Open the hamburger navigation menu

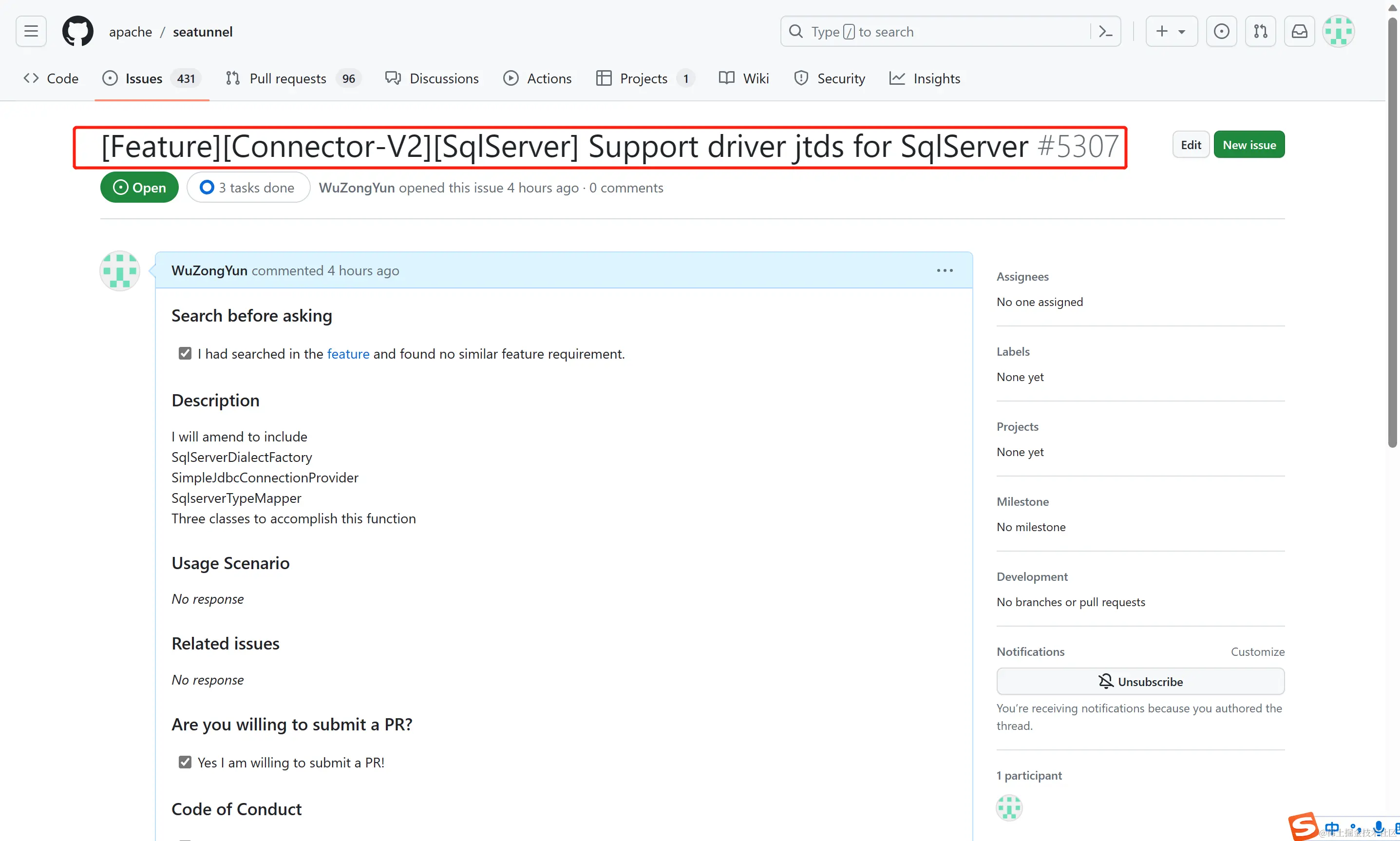click(x=31, y=31)
